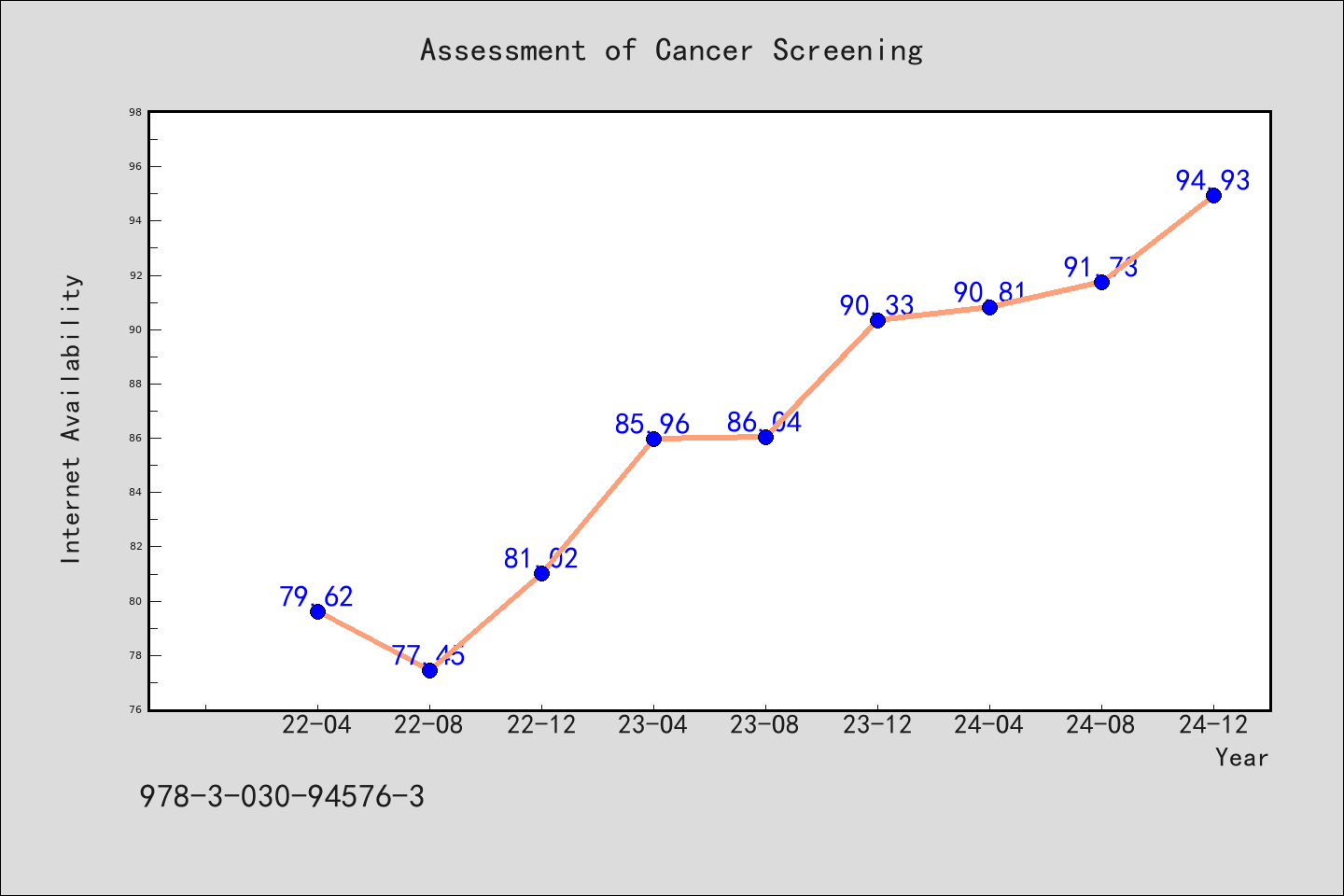Image resolution: width=1344 pixels, height=896 pixels.
Task: Click the Year axis label
Action: (1241, 757)
